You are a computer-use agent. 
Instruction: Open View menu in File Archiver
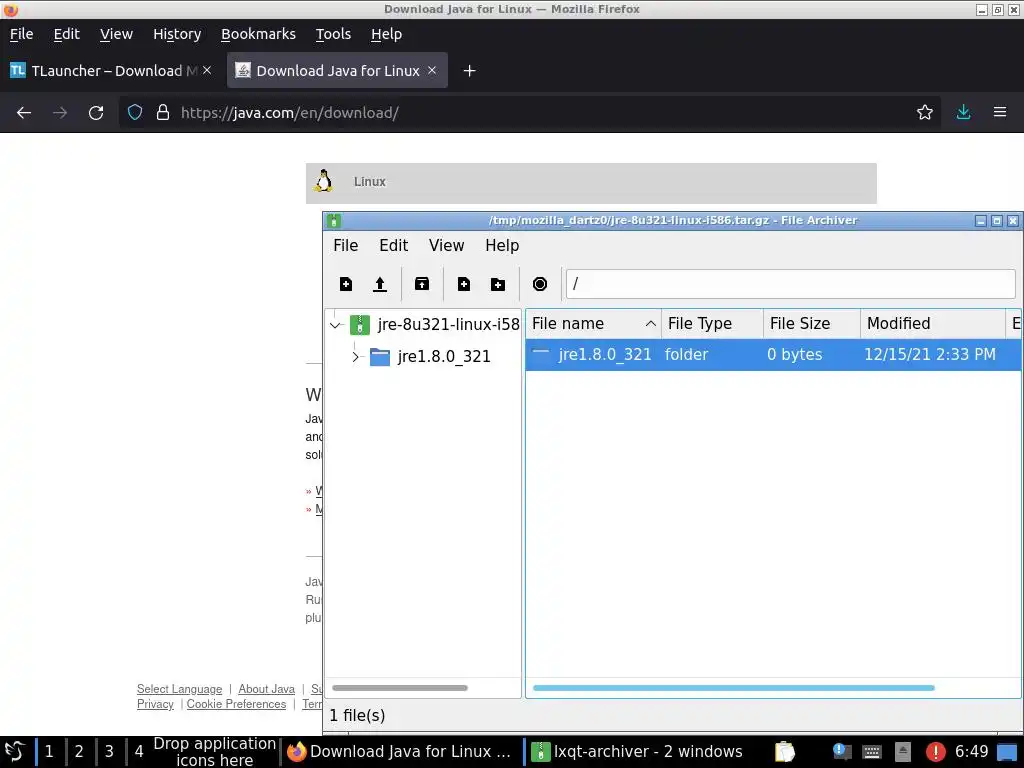click(446, 246)
